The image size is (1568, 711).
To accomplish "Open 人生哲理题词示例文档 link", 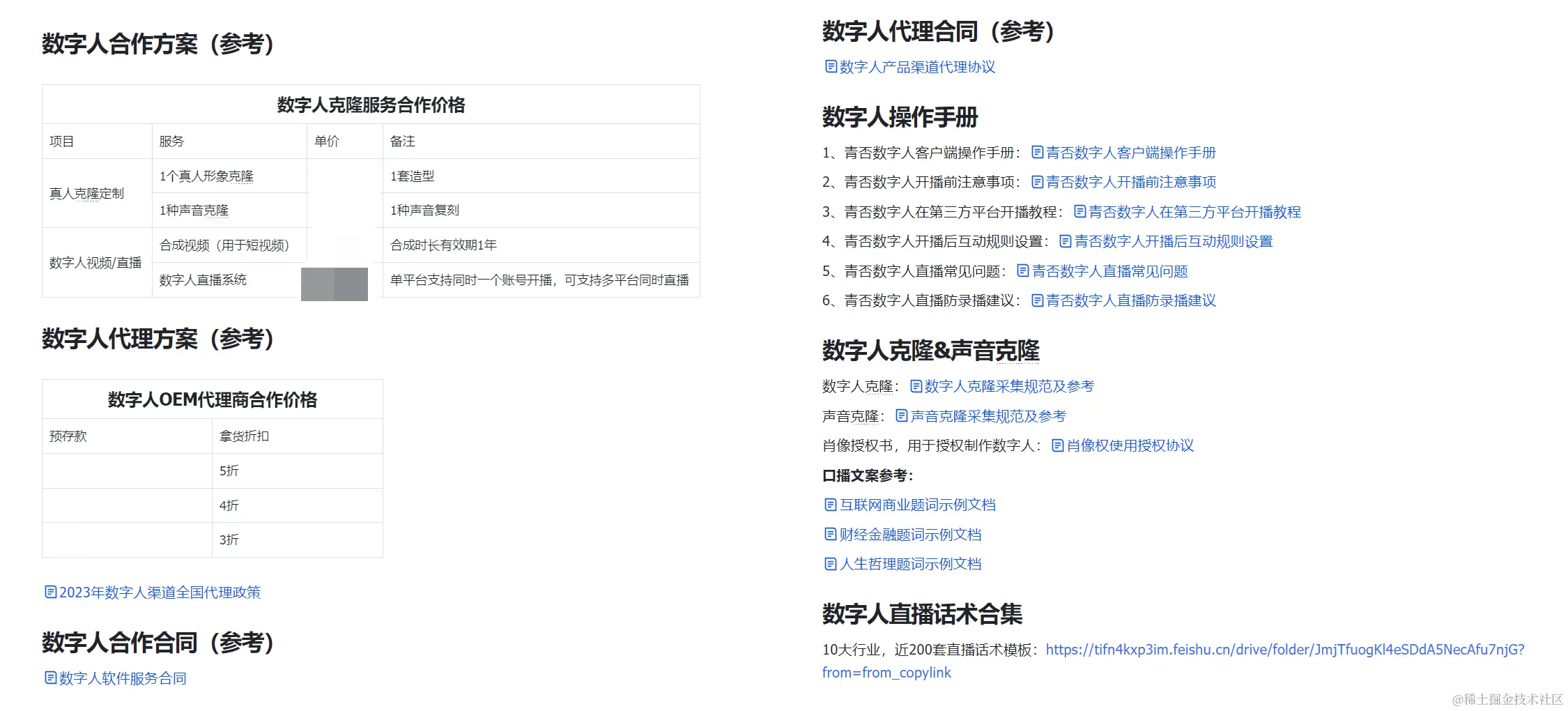I will click(x=910, y=564).
